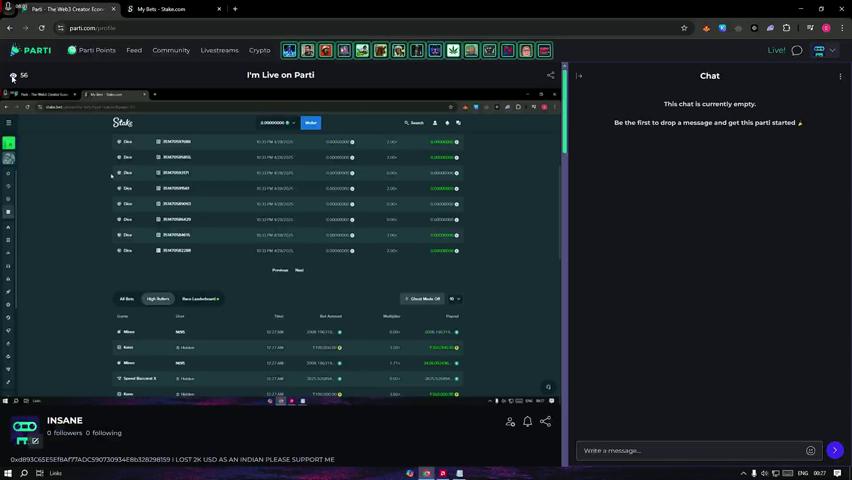Open the Windows Start menu
852x480 pixels.
tap(8, 473)
